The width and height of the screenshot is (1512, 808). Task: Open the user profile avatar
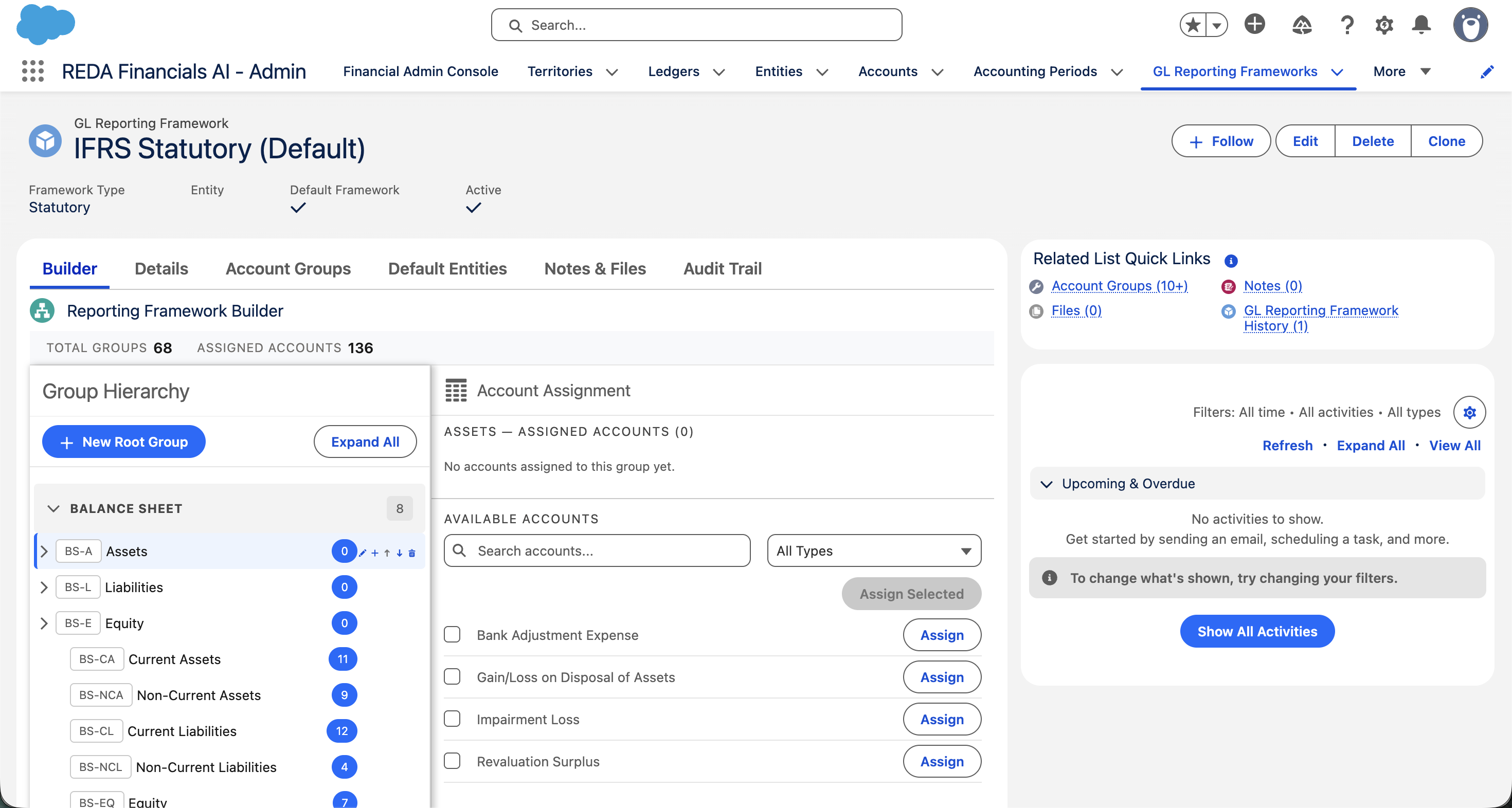point(1470,25)
